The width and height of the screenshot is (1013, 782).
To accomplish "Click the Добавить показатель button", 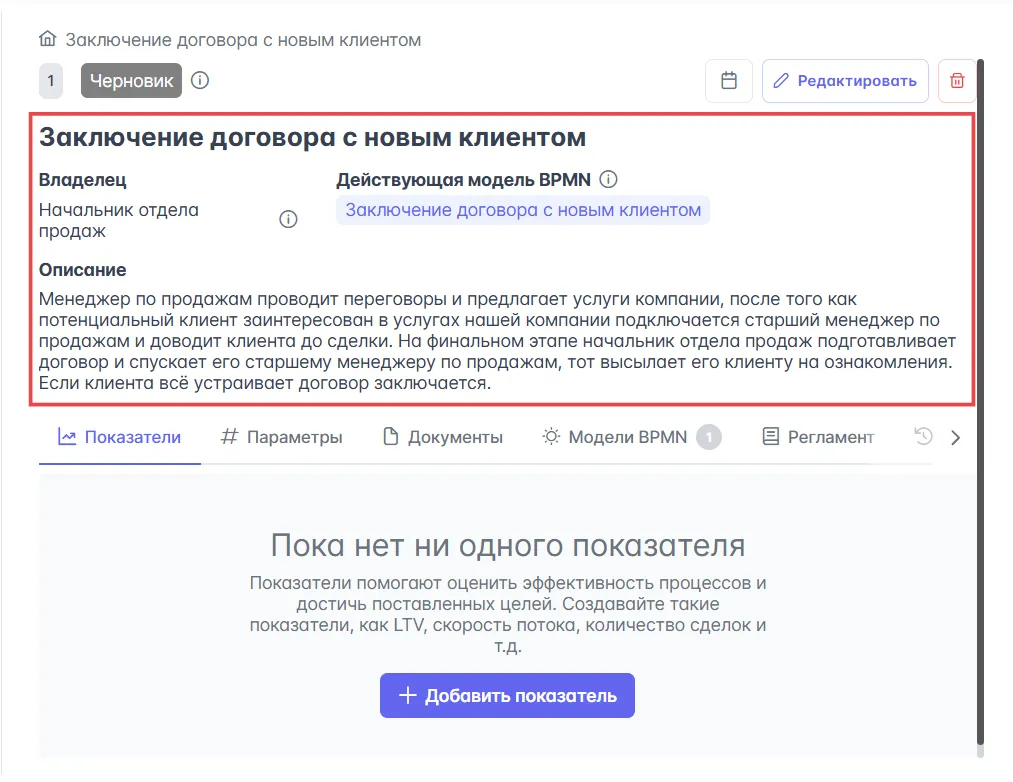I will [507, 695].
